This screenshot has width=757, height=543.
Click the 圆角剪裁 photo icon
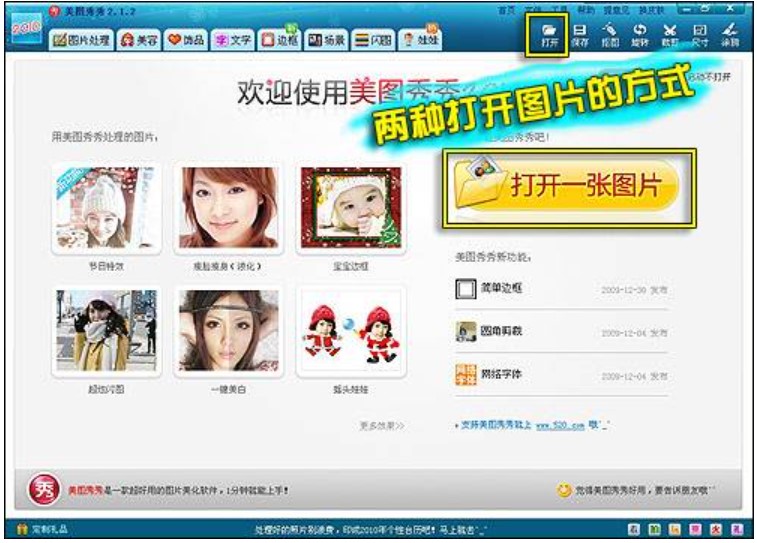(x=465, y=332)
